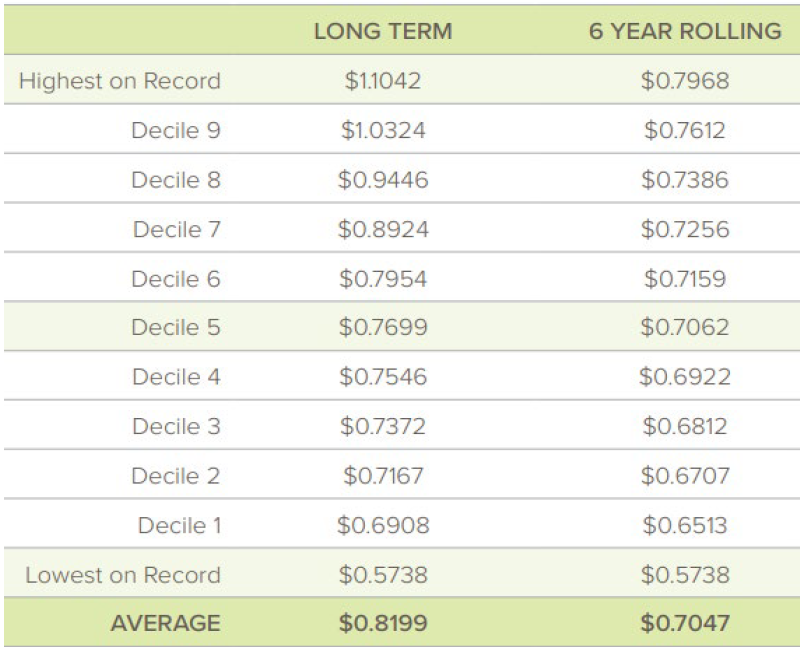The height and width of the screenshot is (647, 801).
Task: Click the $0.8924 Decile 7 long term cell
Action: click(x=383, y=229)
